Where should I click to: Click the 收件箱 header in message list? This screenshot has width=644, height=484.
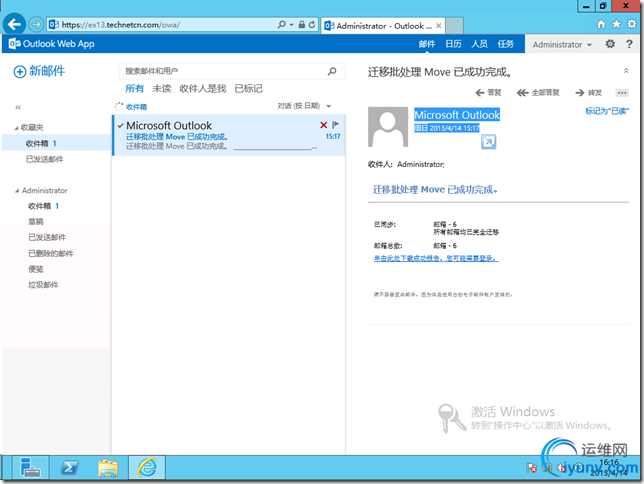[136, 107]
